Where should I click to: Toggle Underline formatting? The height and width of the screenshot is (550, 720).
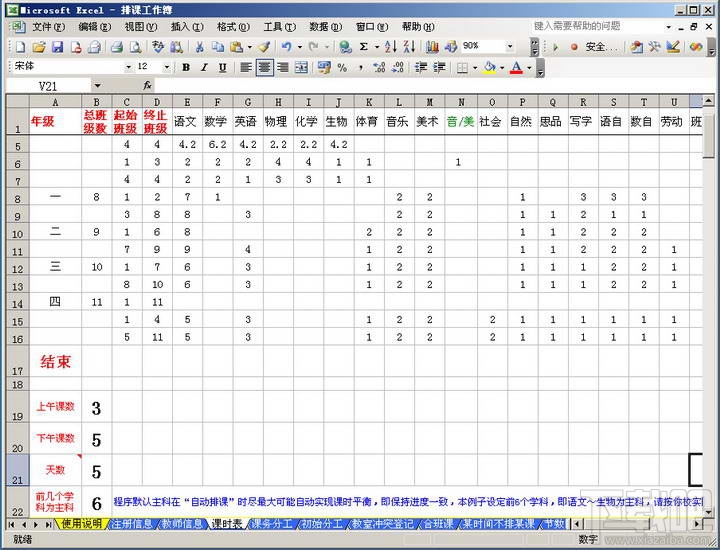[x=223, y=68]
